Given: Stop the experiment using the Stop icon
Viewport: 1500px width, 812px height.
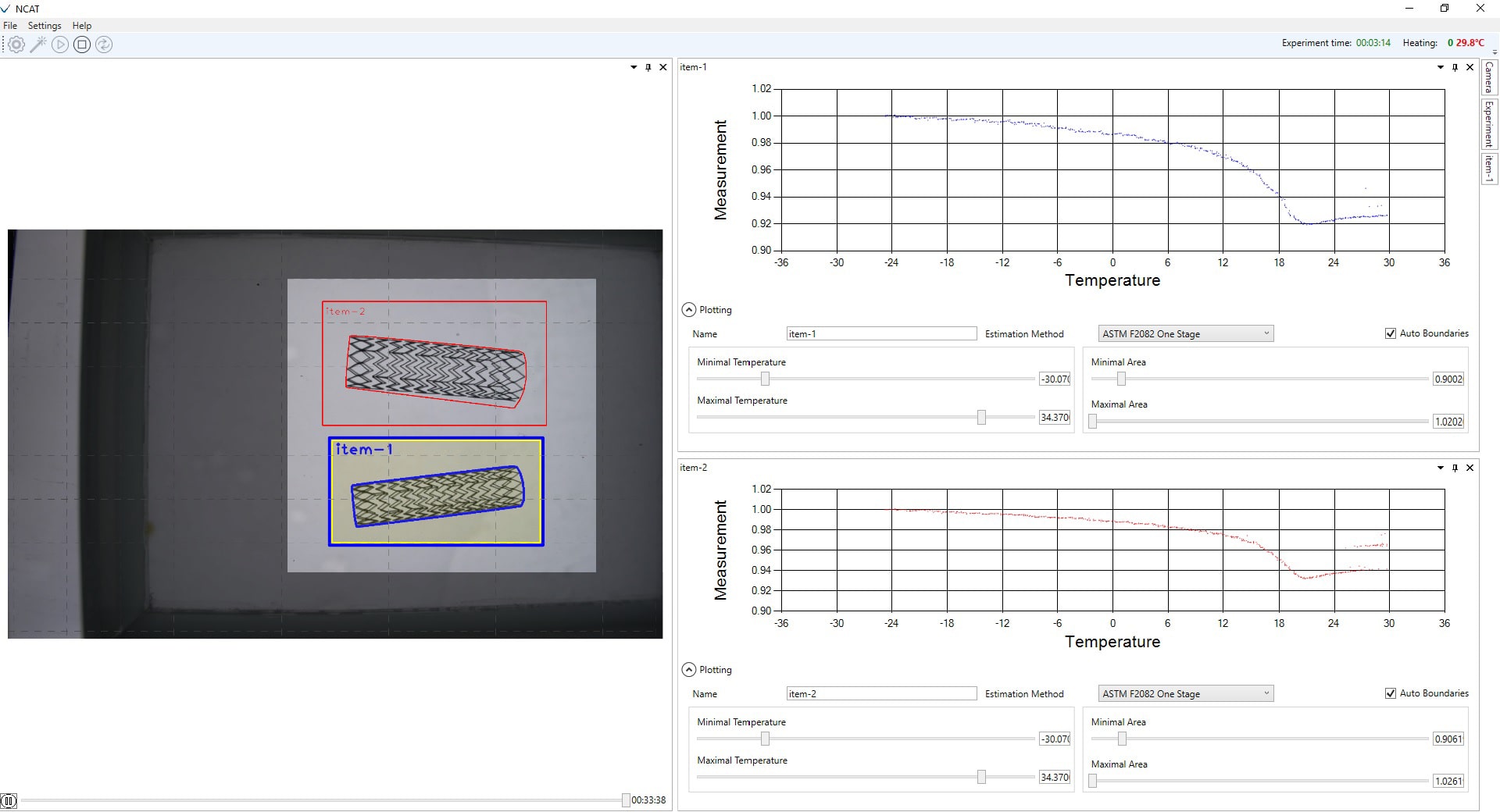Looking at the screenshot, I should 82,45.
